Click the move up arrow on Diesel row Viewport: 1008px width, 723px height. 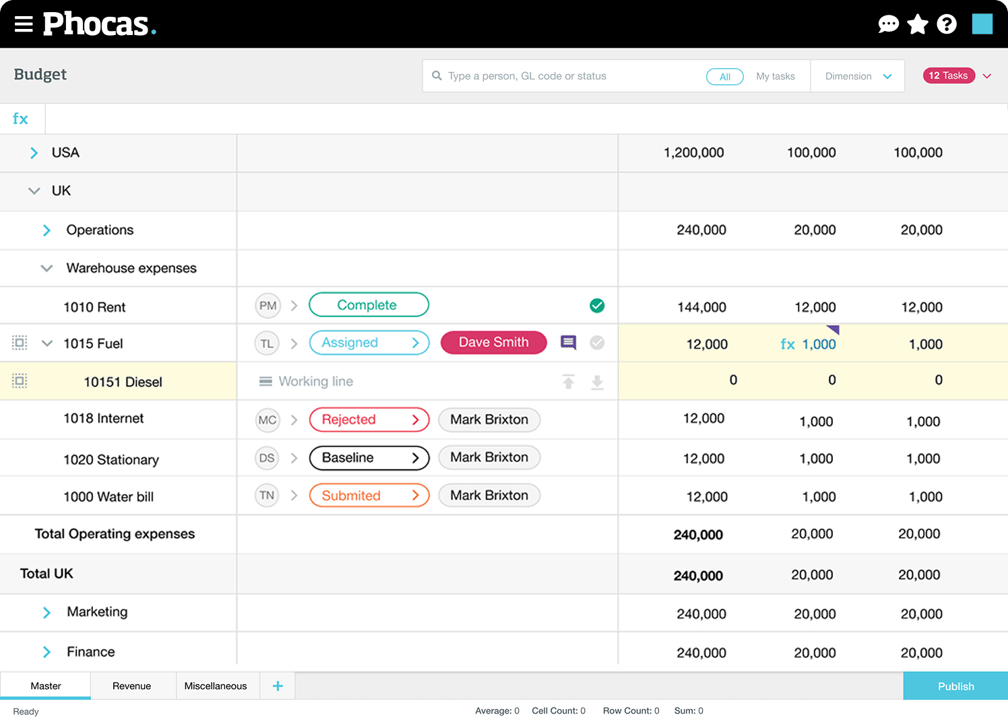point(568,382)
